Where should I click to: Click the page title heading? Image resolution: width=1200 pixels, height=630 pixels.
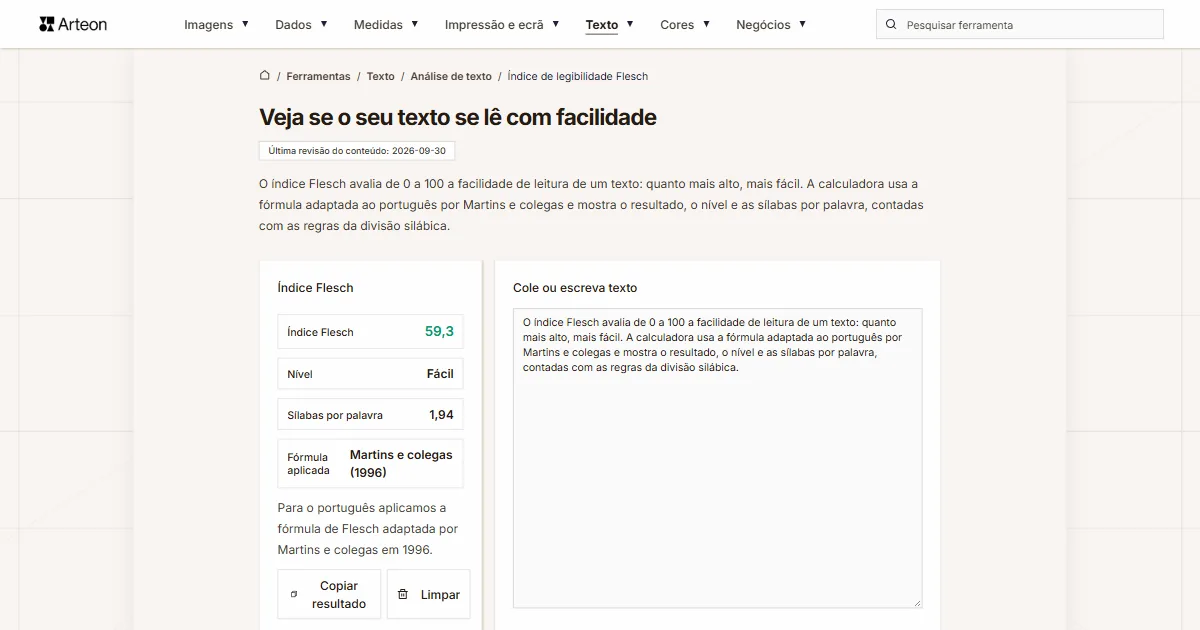tap(458, 117)
